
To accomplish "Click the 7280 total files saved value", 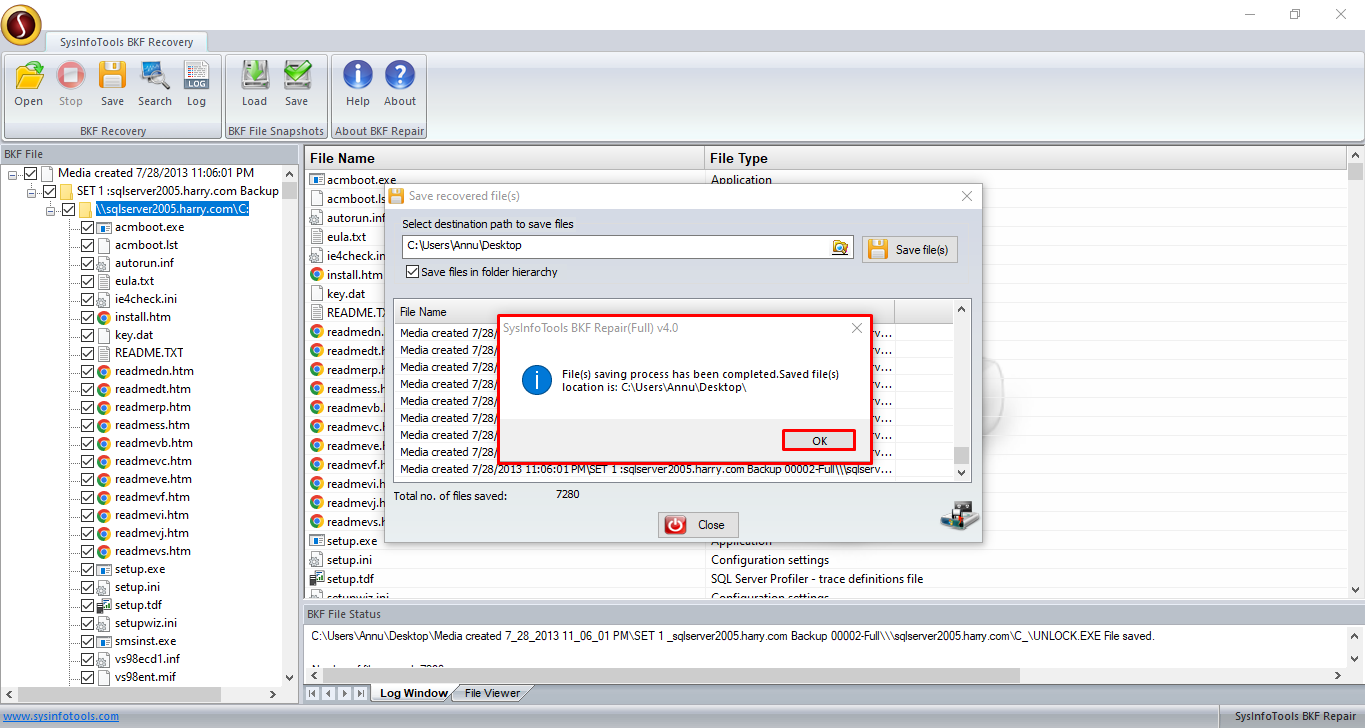I will 567,495.
